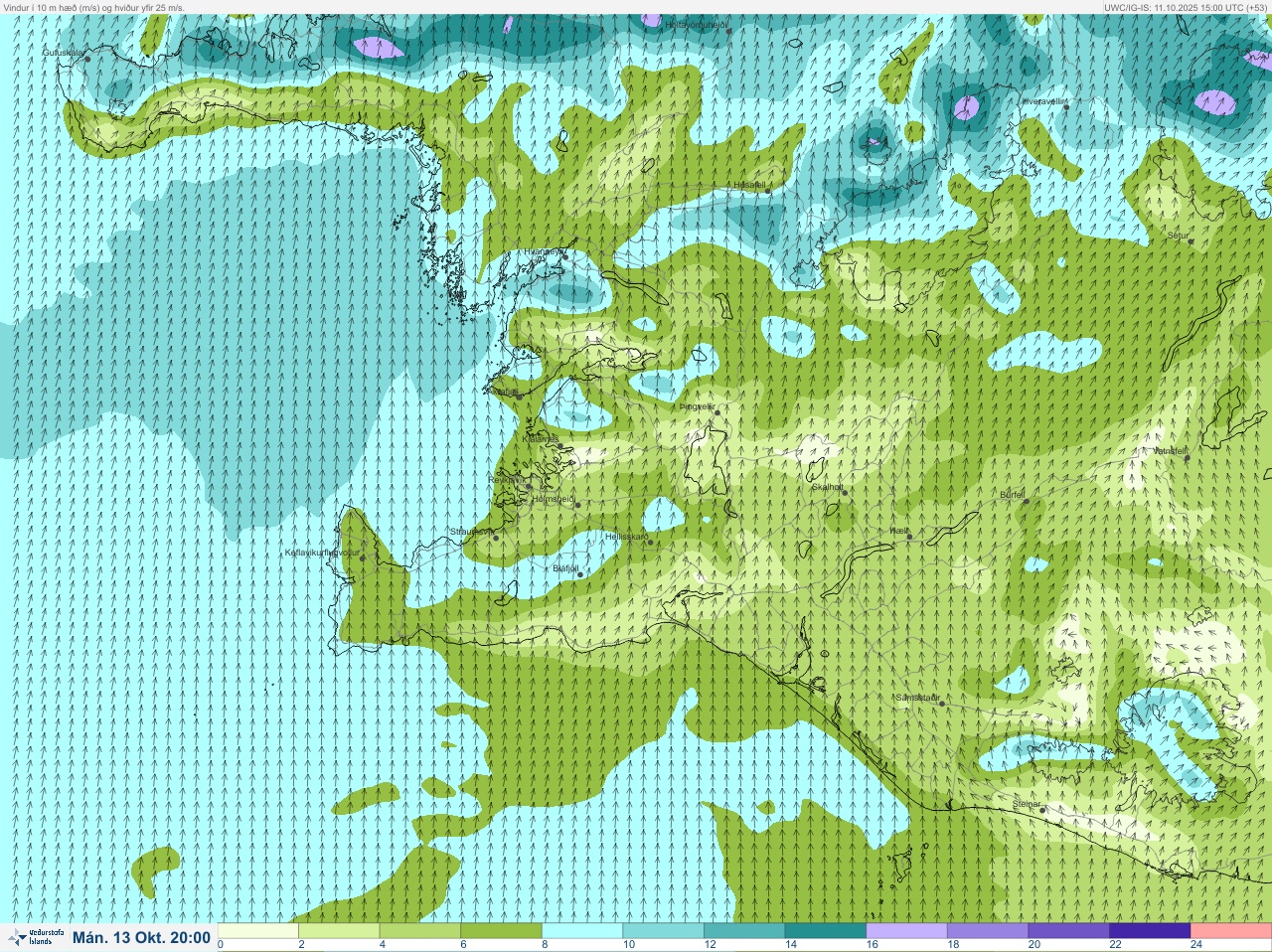Select the 4–6 m/s green legend swatch
Viewport: 1272px width, 952px height.
pos(420,931)
